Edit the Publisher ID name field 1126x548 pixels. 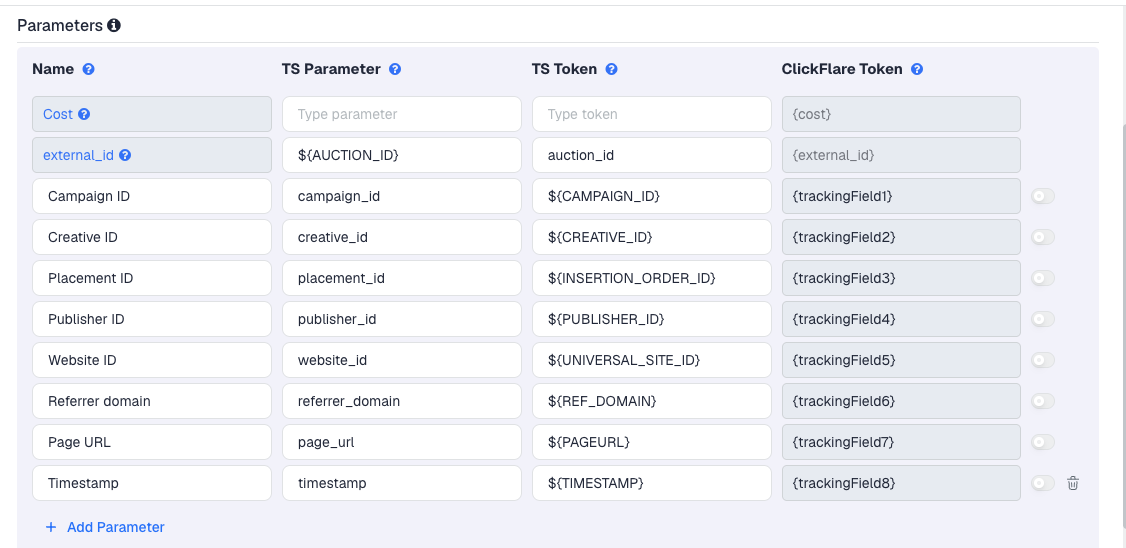152,319
